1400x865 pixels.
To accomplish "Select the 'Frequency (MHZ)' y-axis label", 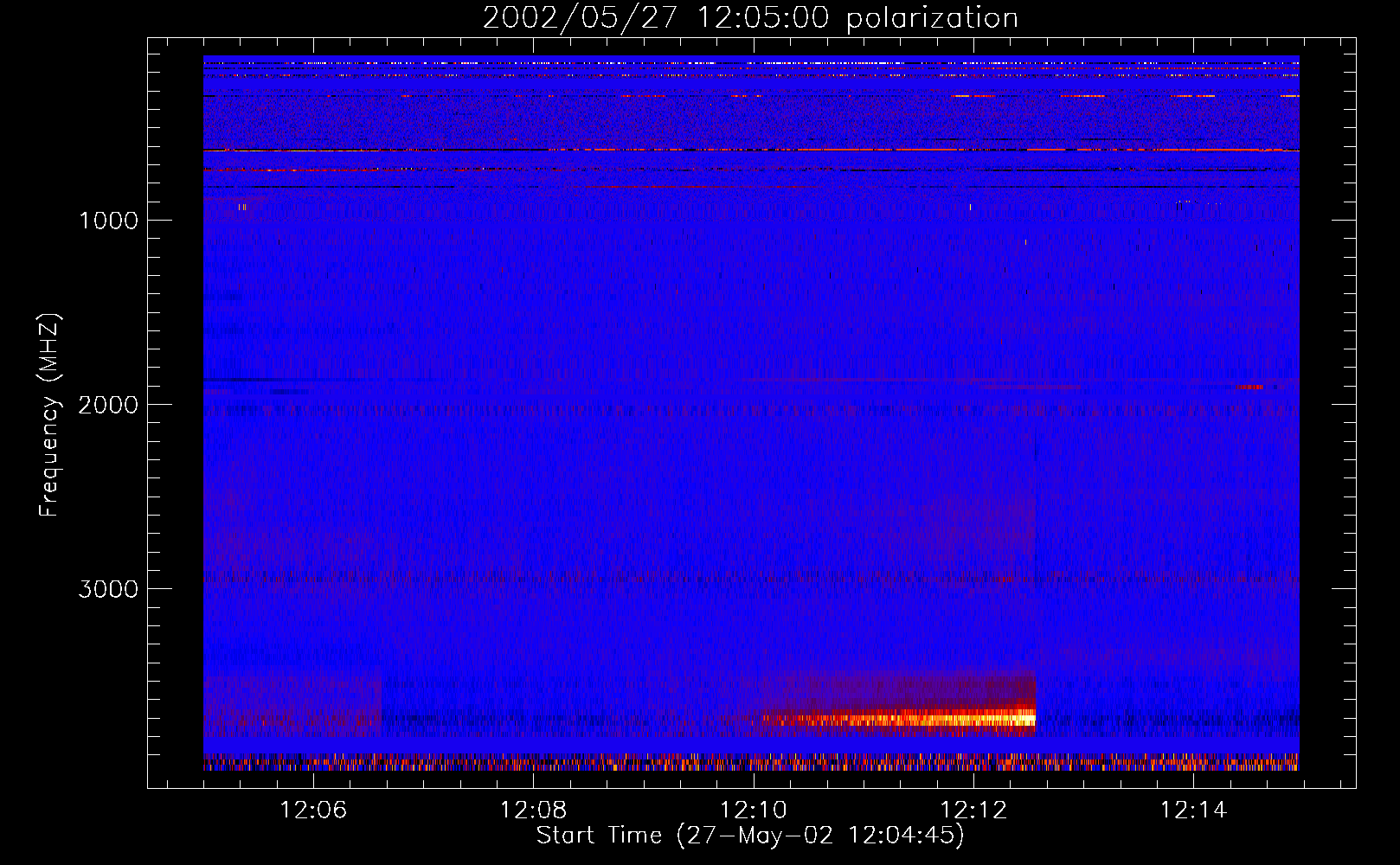I will point(49,415).
